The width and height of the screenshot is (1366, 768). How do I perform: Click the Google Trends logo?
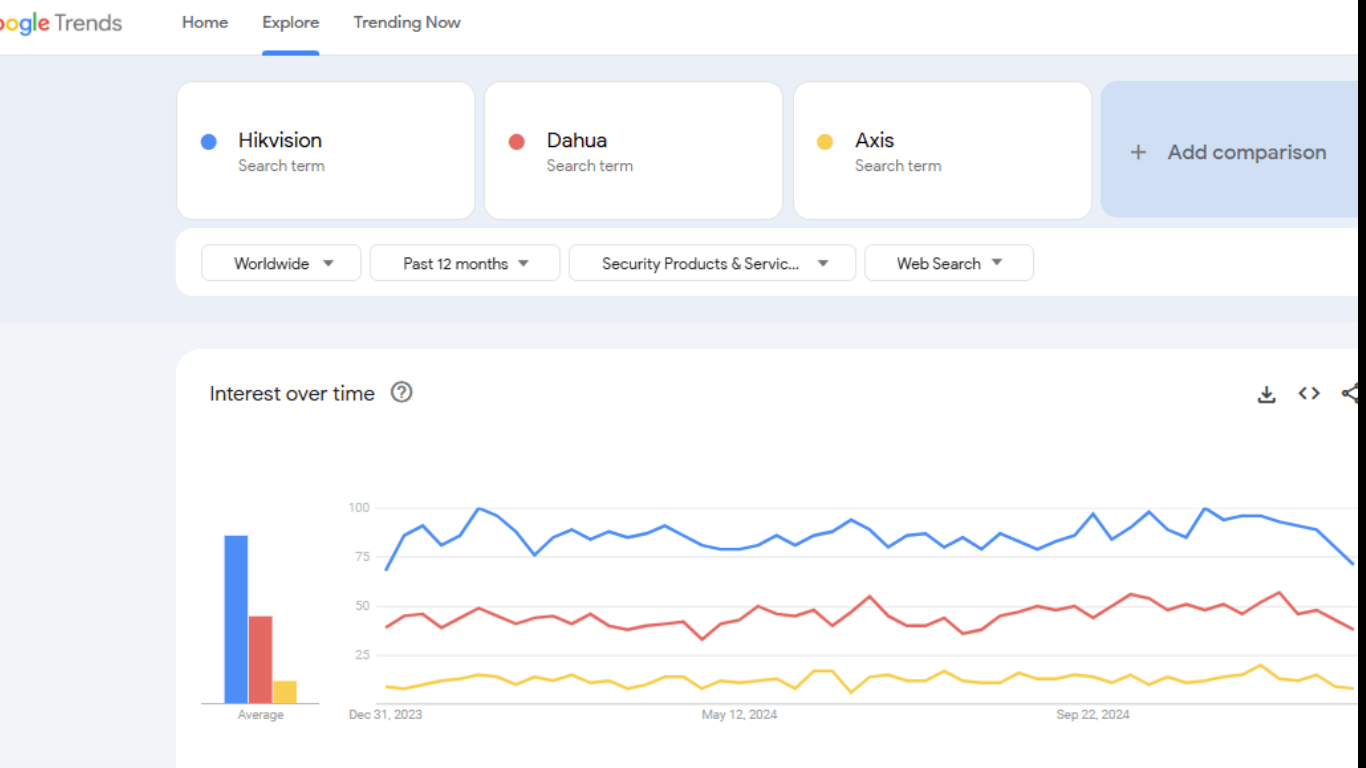[60, 22]
